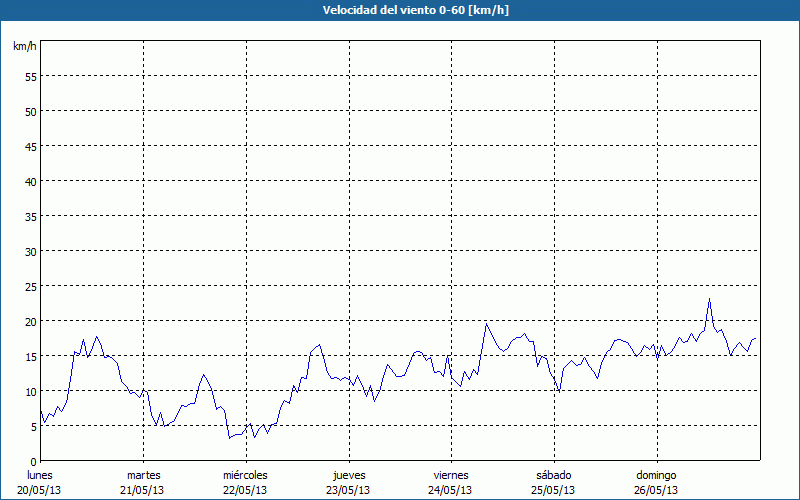Click the lowest point of the blue line
Viewport: 800px width, 500px height.
(x=229, y=438)
